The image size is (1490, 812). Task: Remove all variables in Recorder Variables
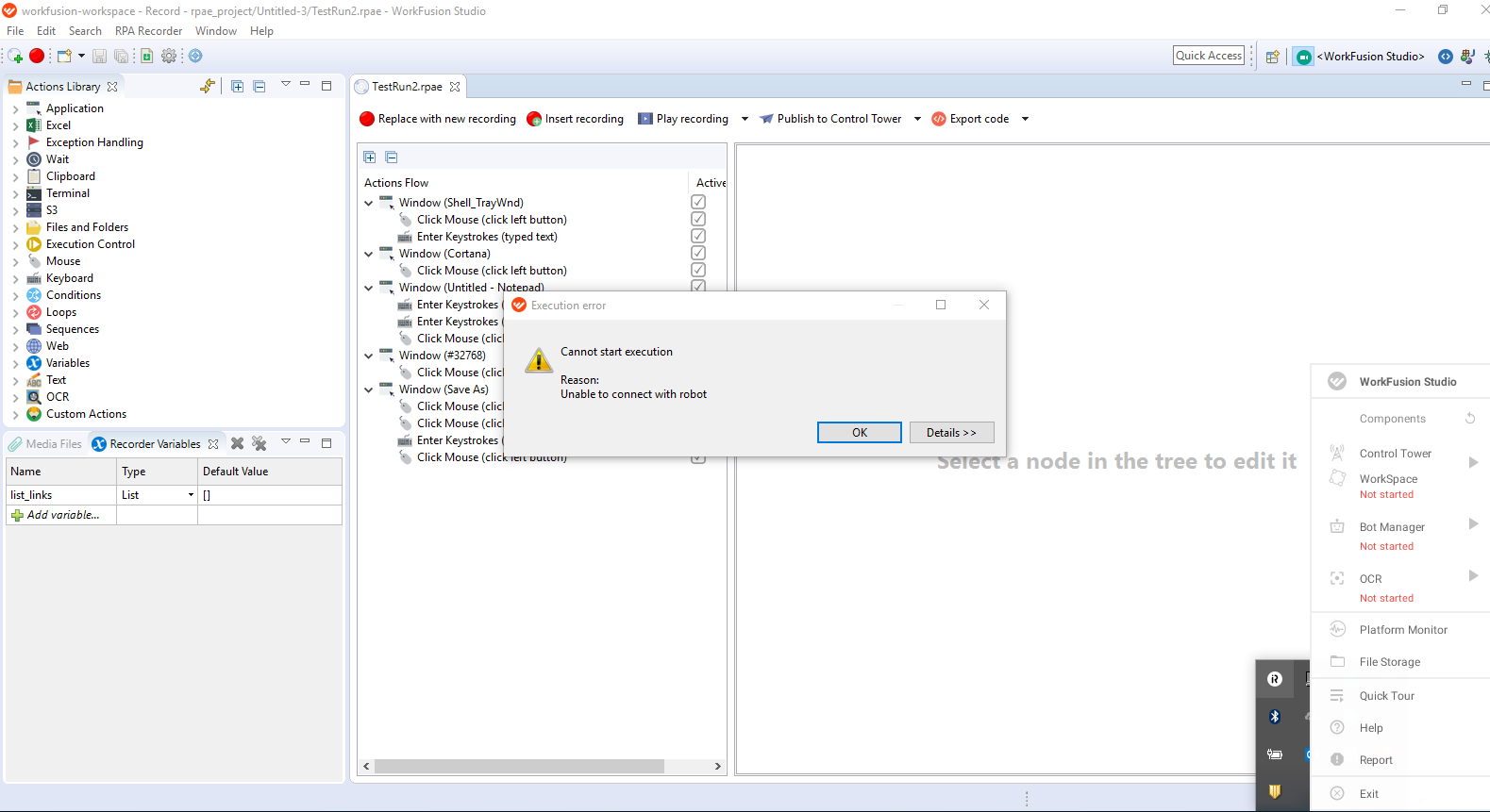pyautogui.click(x=259, y=443)
